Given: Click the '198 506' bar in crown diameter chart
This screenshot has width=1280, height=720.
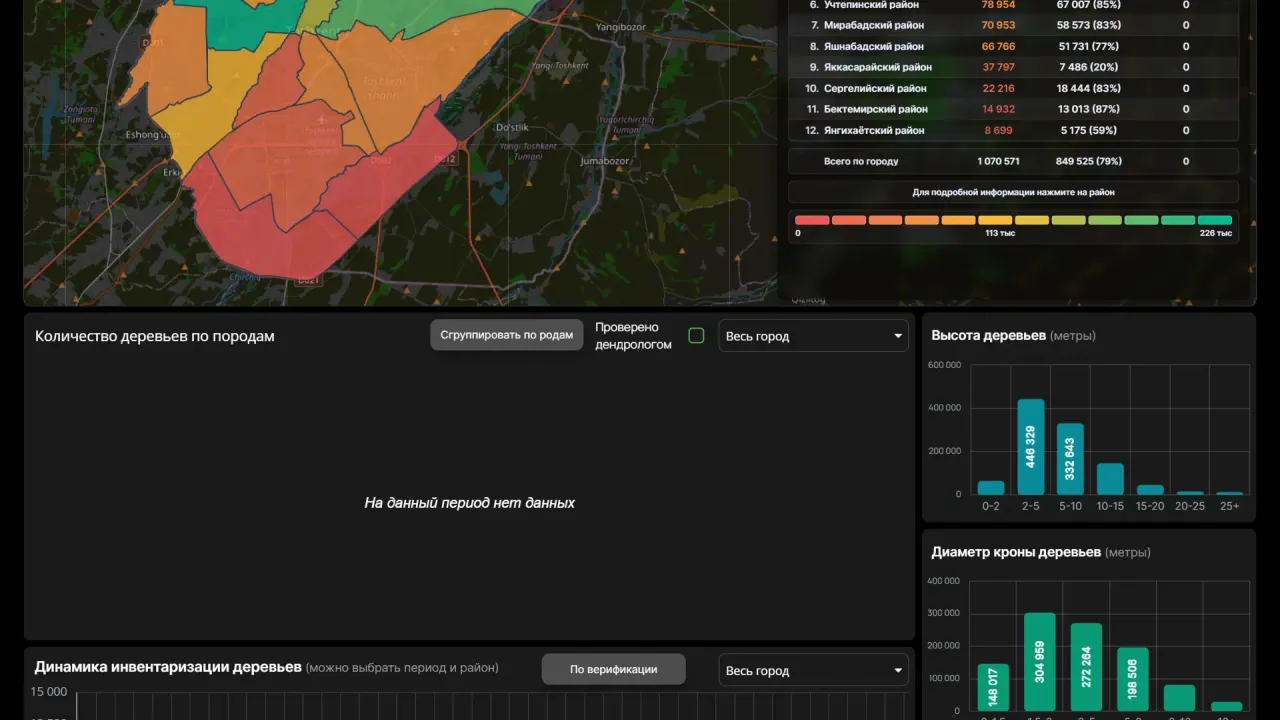Looking at the screenshot, I should tap(1133, 678).
